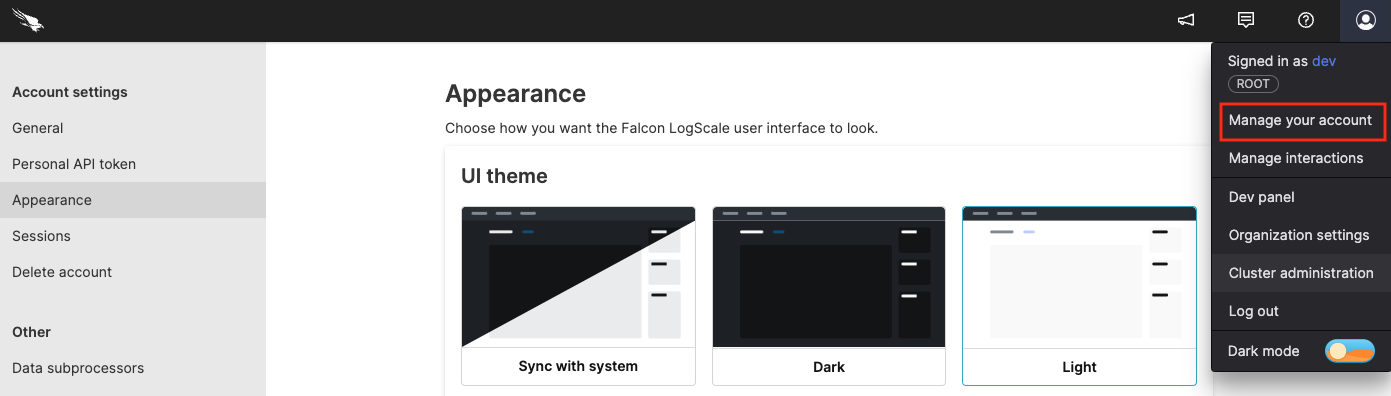Image resolution: width=1391 pixels, height=396 pixels.
Task: Open Personal API token settings
Action: point(133,164)
